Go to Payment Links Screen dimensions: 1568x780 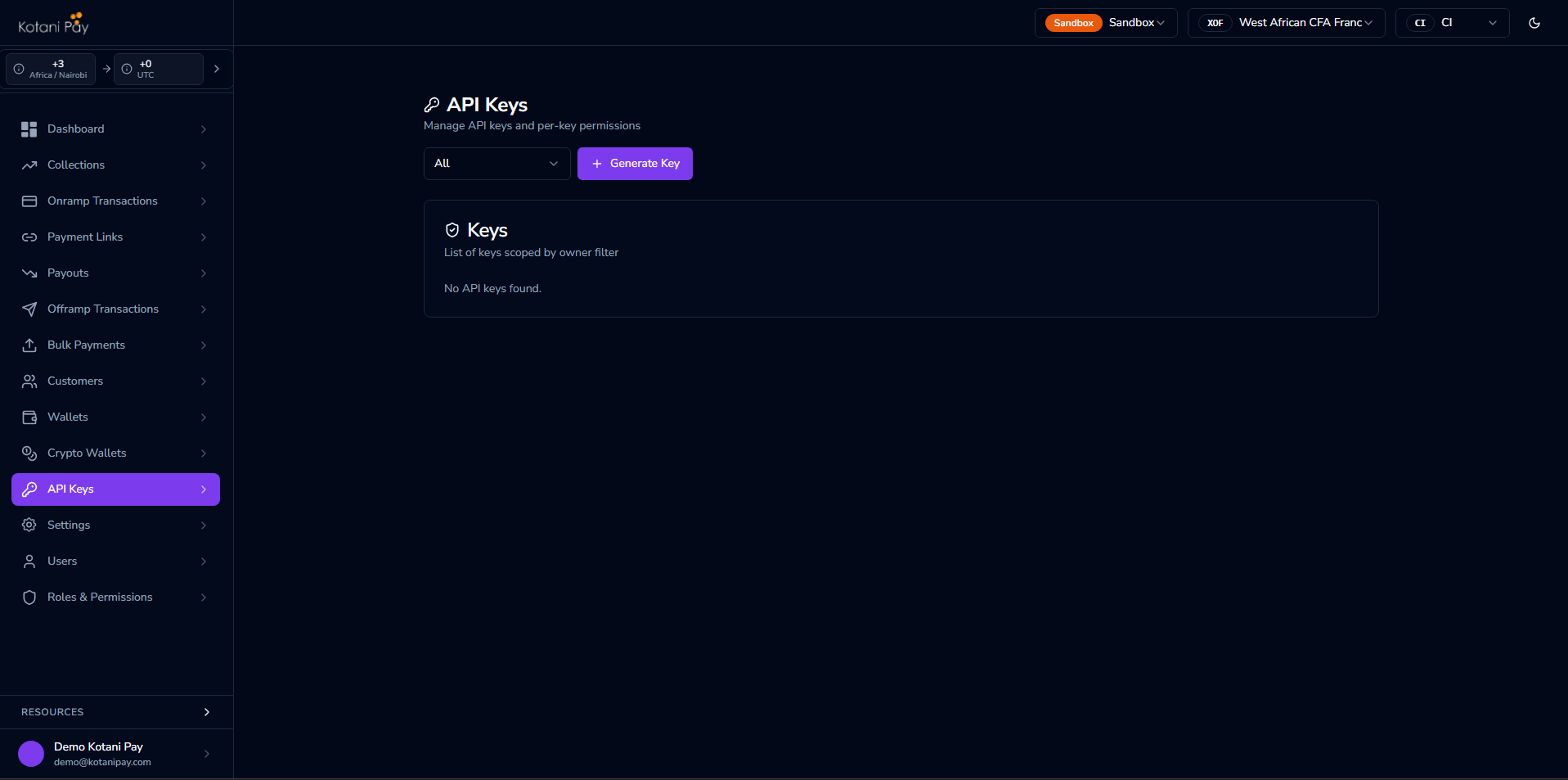click(x=115, y=237)
